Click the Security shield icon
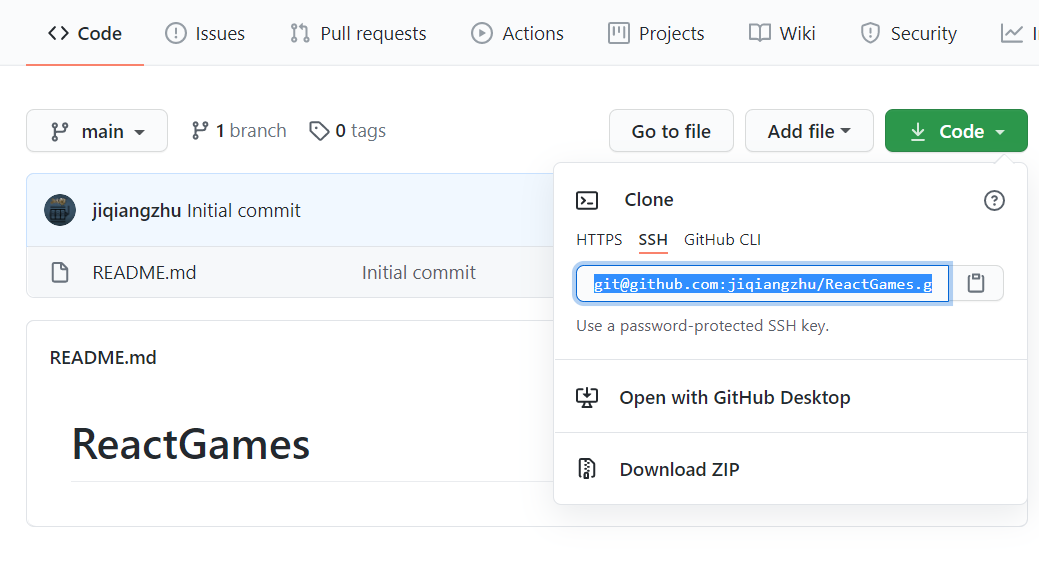Screen dimensions: 1039x574 point(870,33)
